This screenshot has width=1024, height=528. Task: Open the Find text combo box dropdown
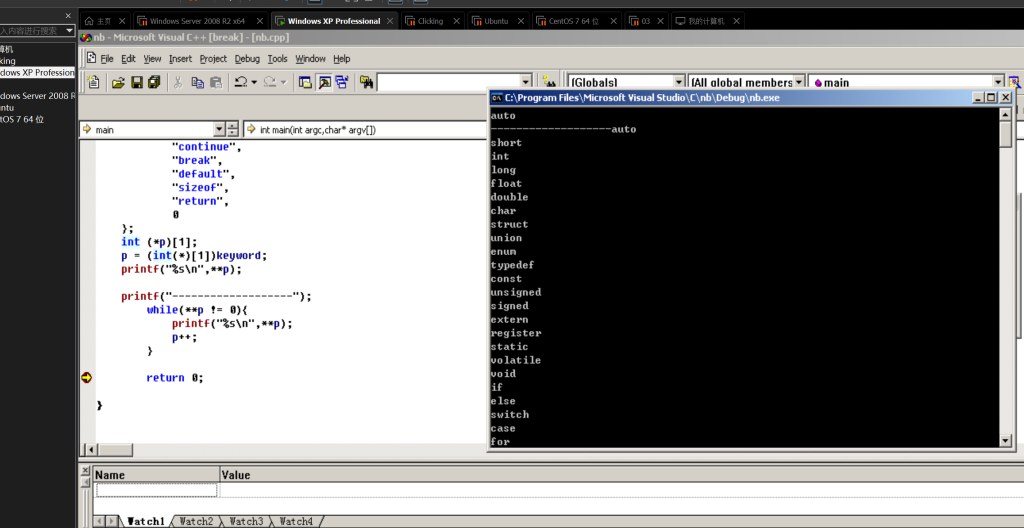click(x=524, y=82)
